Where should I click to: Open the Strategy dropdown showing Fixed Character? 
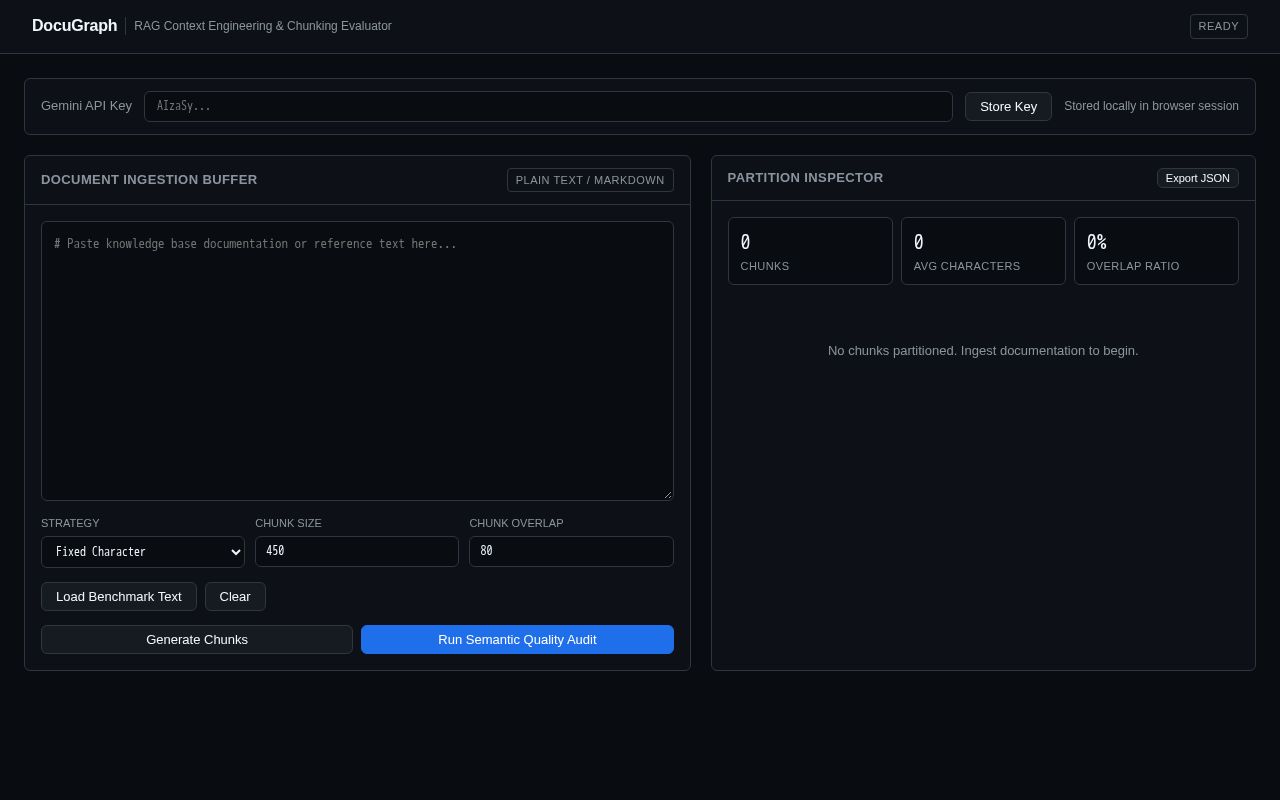(x=143, y=552)
